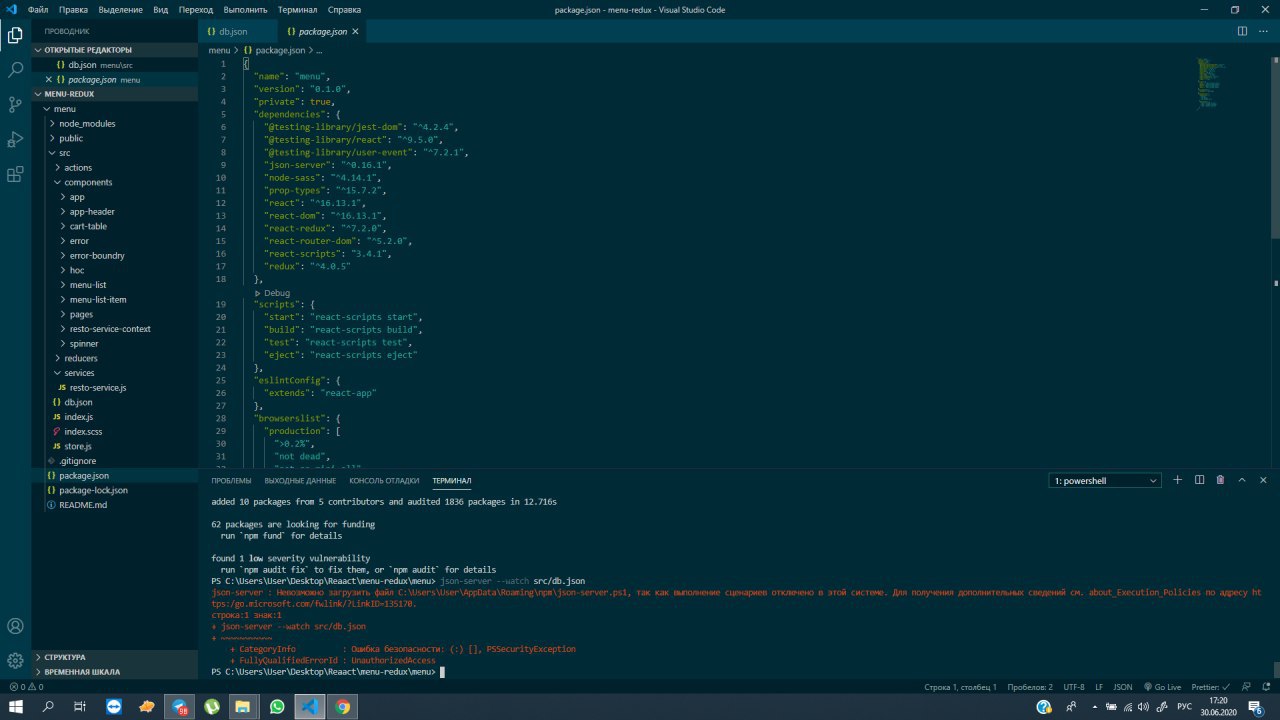This screenshot has width=1280, height=720.
Task: Expand the reducers folder
Action: point(115,358)
